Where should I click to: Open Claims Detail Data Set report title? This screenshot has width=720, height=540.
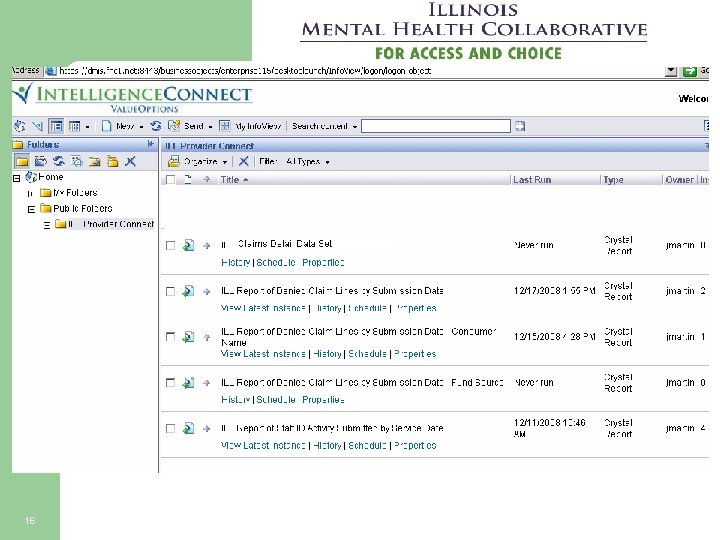coord(276,244)
